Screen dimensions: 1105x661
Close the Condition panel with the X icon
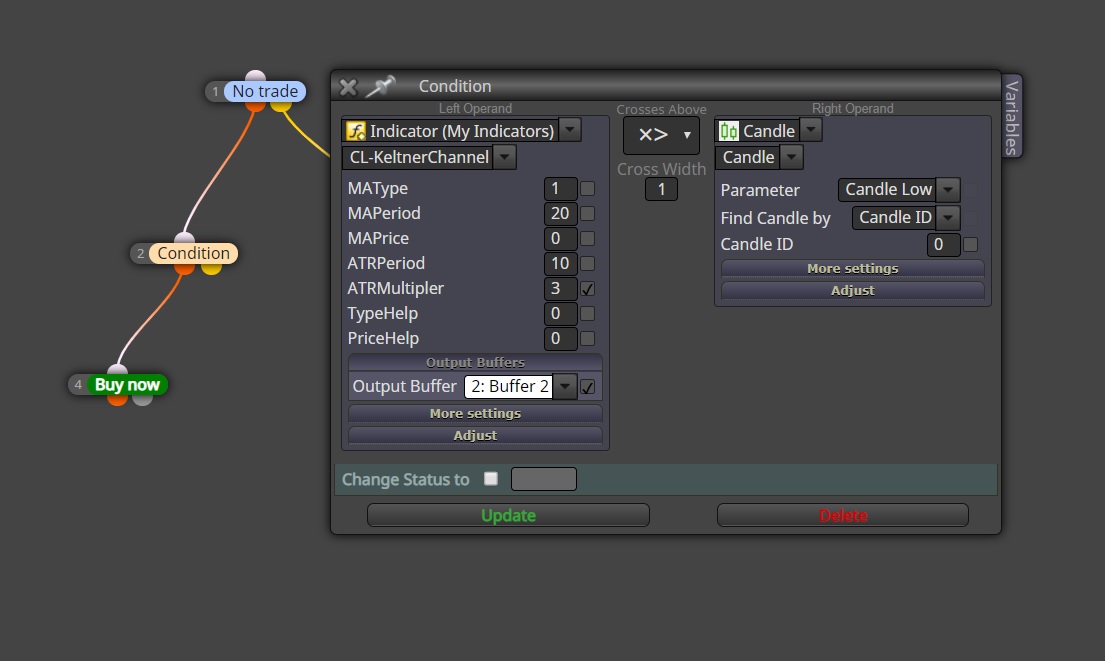348,87
